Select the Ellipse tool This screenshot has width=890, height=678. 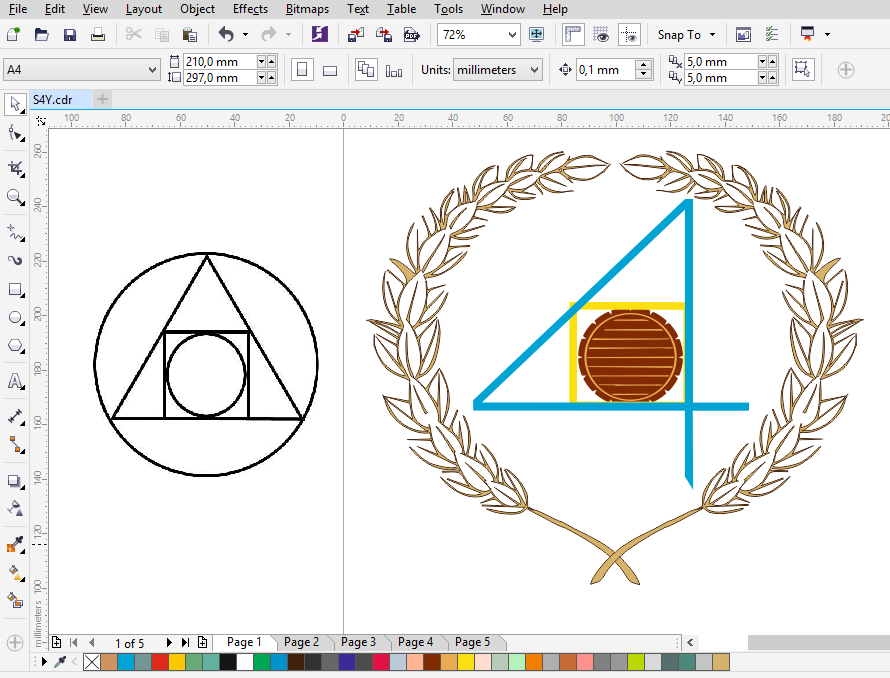point(15,317)
